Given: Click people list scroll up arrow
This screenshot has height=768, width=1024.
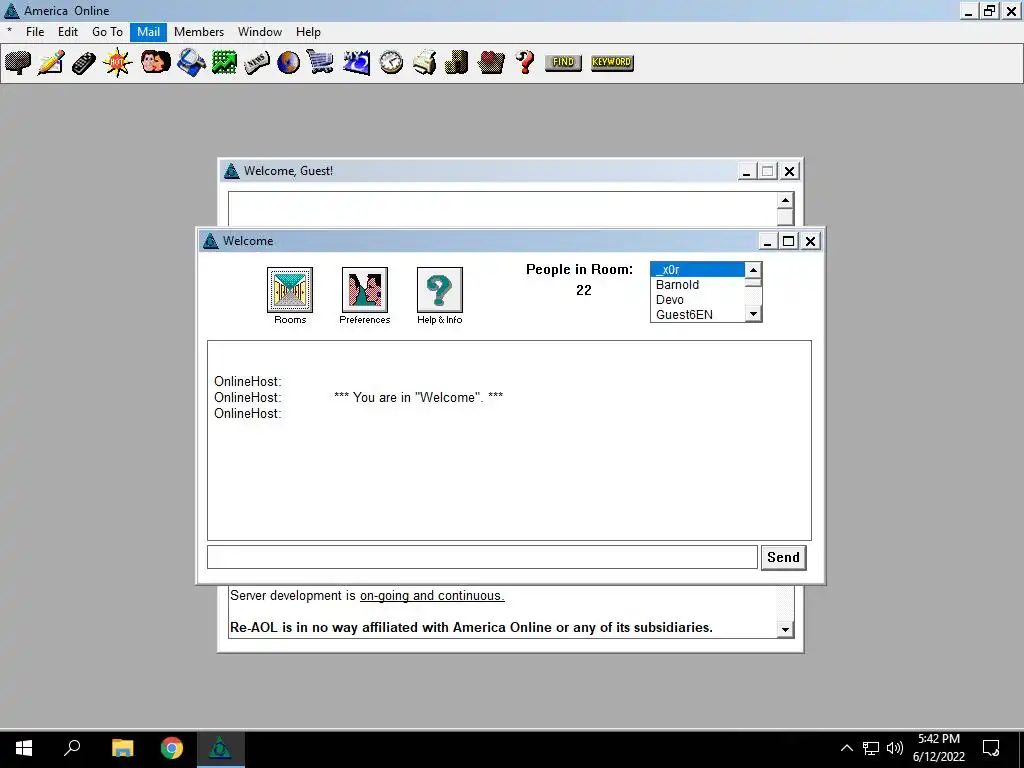Looking at the screenshot, I should (753, 270).
